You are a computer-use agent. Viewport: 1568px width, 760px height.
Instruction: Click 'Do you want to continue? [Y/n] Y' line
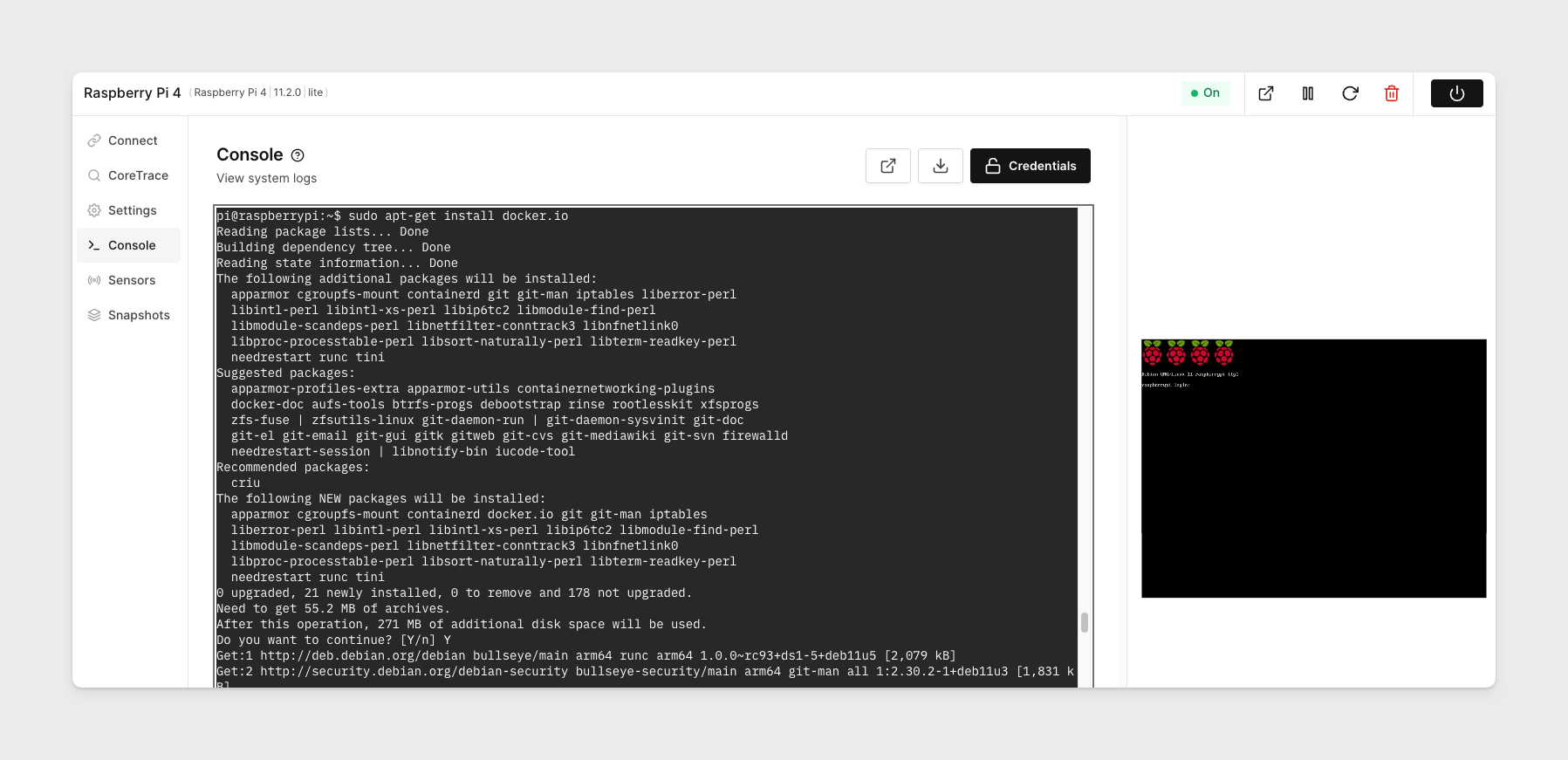[x=333, y=640]
